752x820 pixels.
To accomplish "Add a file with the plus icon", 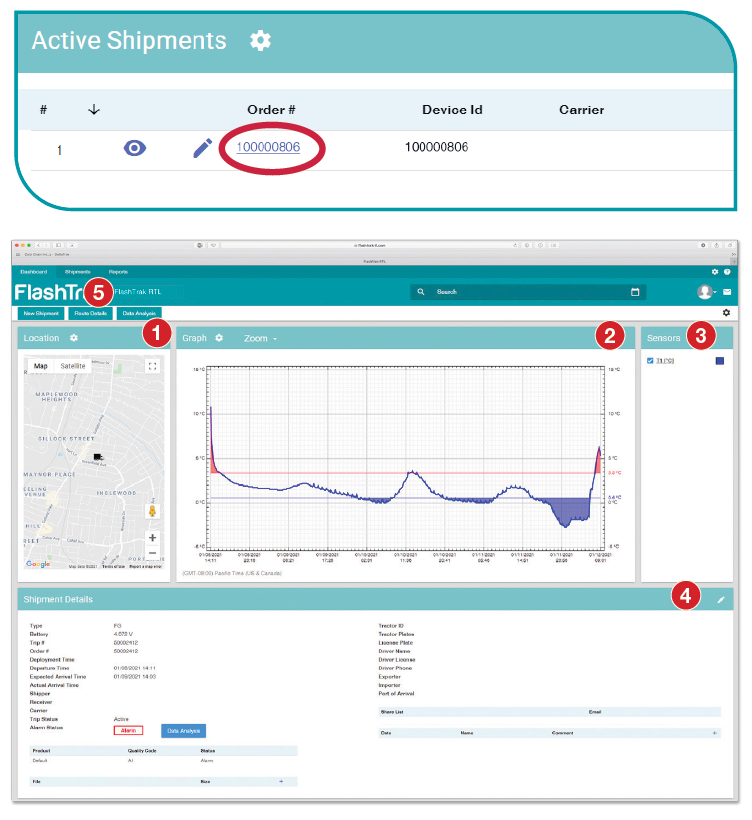I will pos(281,781).
